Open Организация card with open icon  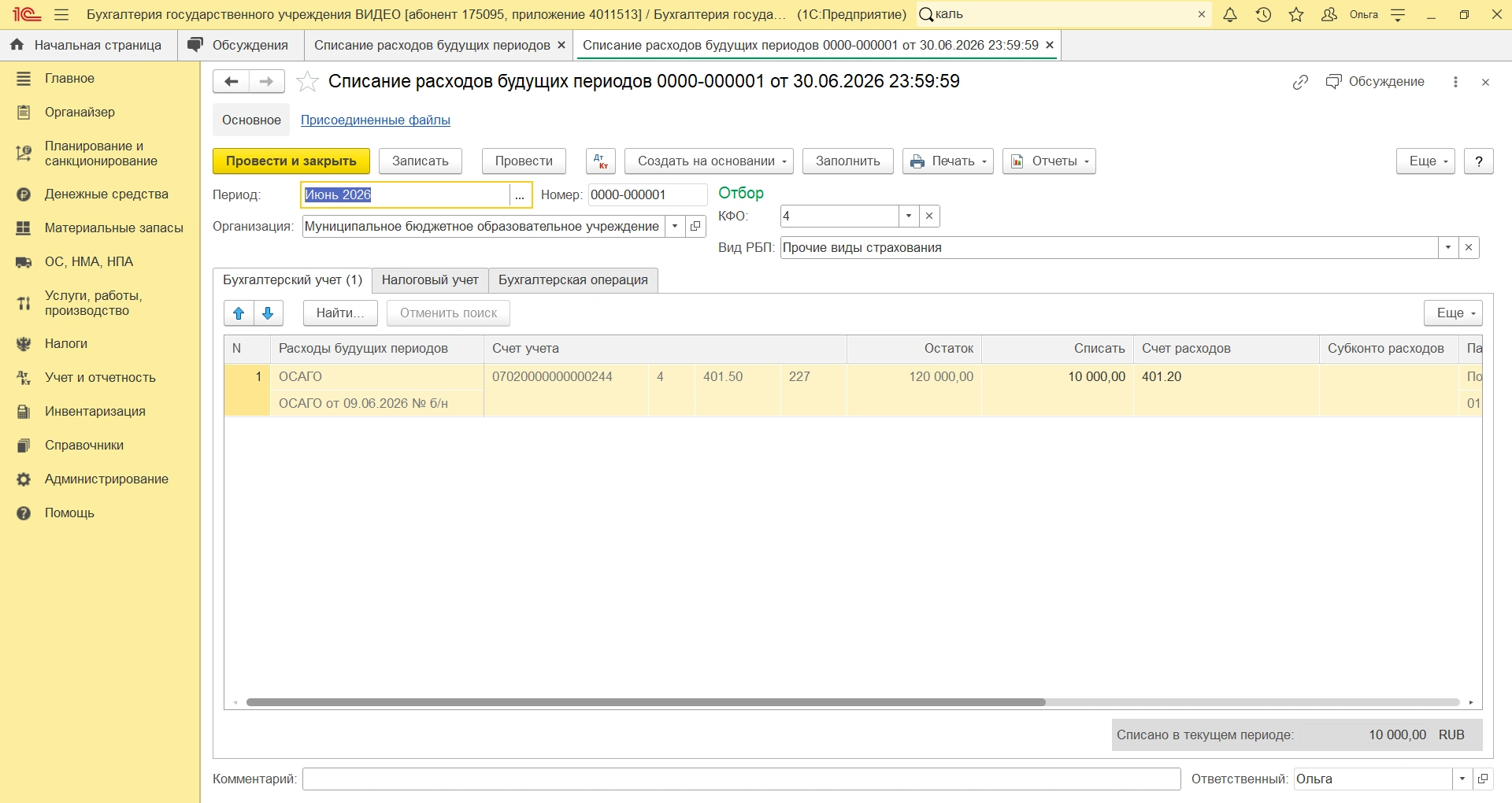[695, 227]
